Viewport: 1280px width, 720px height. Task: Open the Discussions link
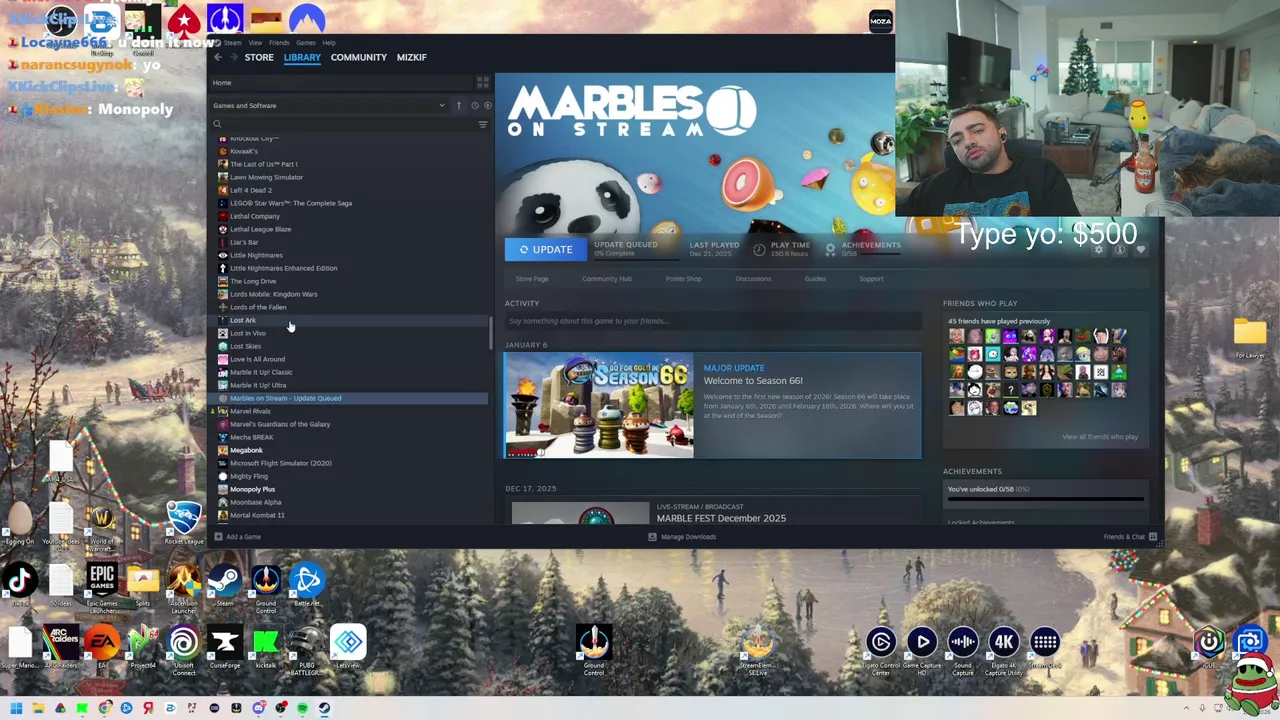tap(753, 279)
